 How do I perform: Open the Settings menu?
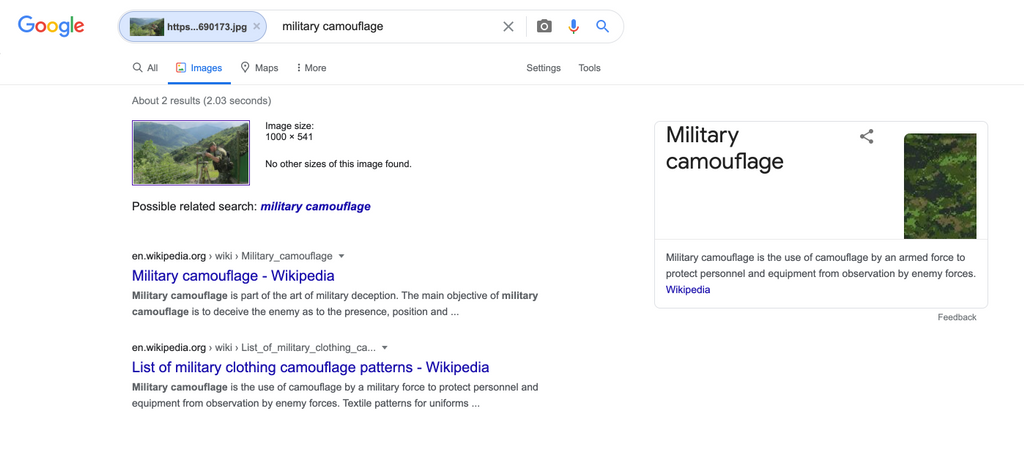pos(543,68)
